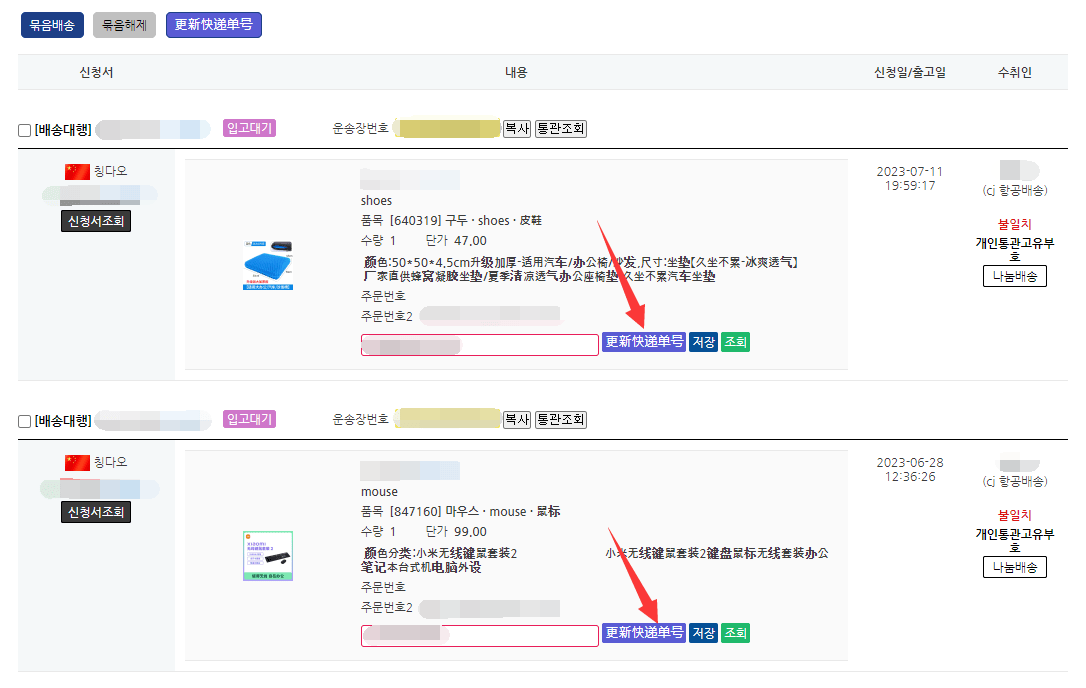
Task: Click 나눔배송 button for the first order
Action: 1015,276
